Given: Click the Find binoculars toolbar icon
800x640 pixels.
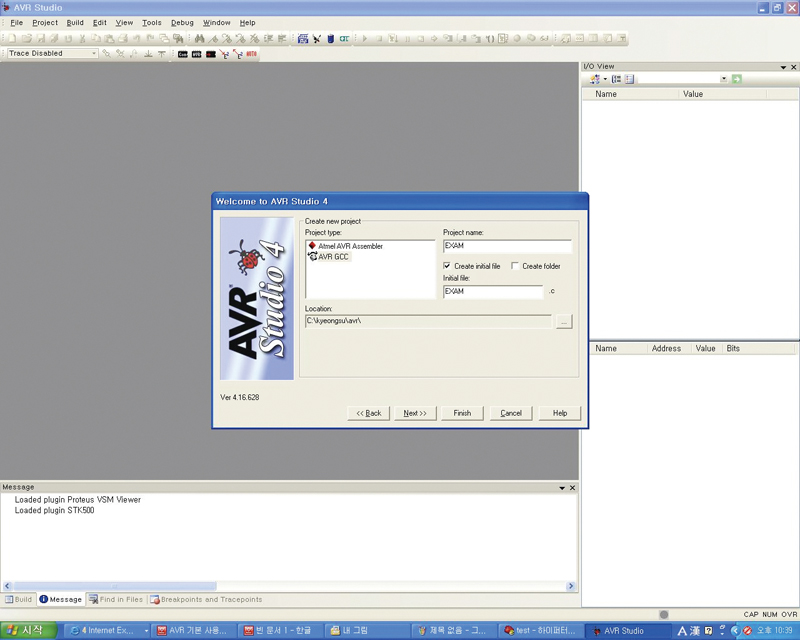Looking at the screenshot, I should pos(199,38).
